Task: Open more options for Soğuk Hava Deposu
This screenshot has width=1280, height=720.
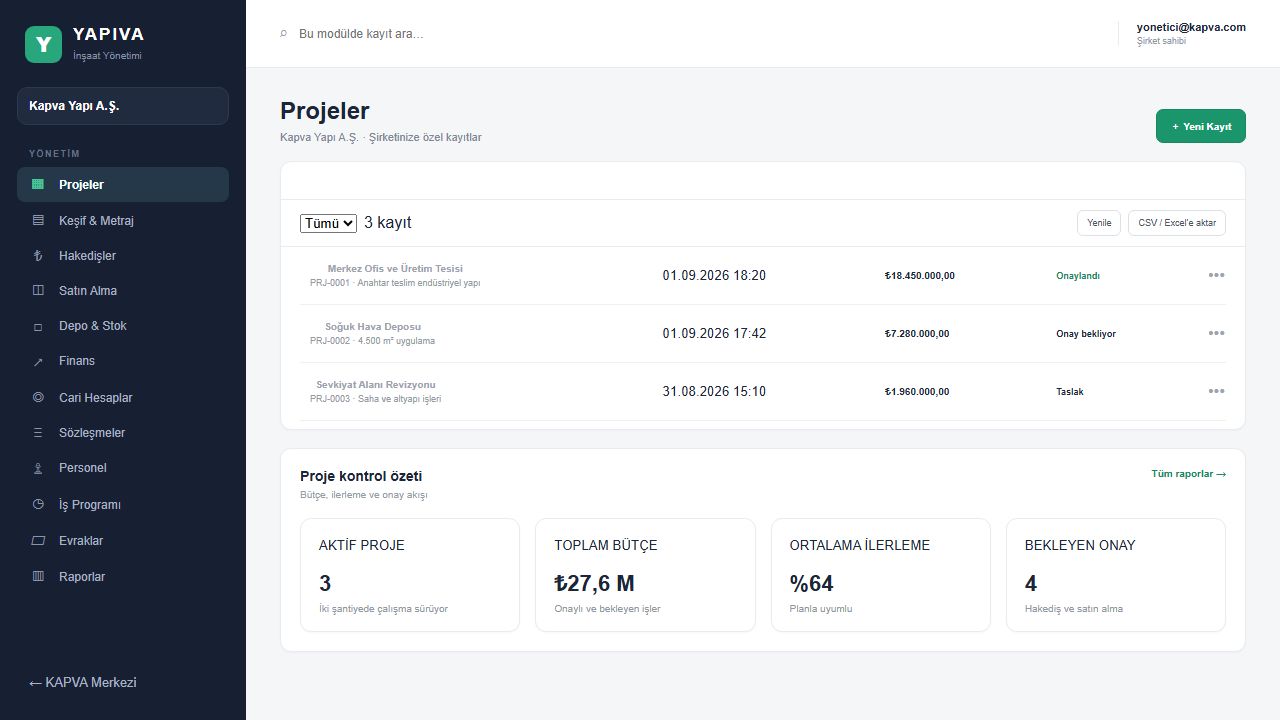Action: (1216, 333)
